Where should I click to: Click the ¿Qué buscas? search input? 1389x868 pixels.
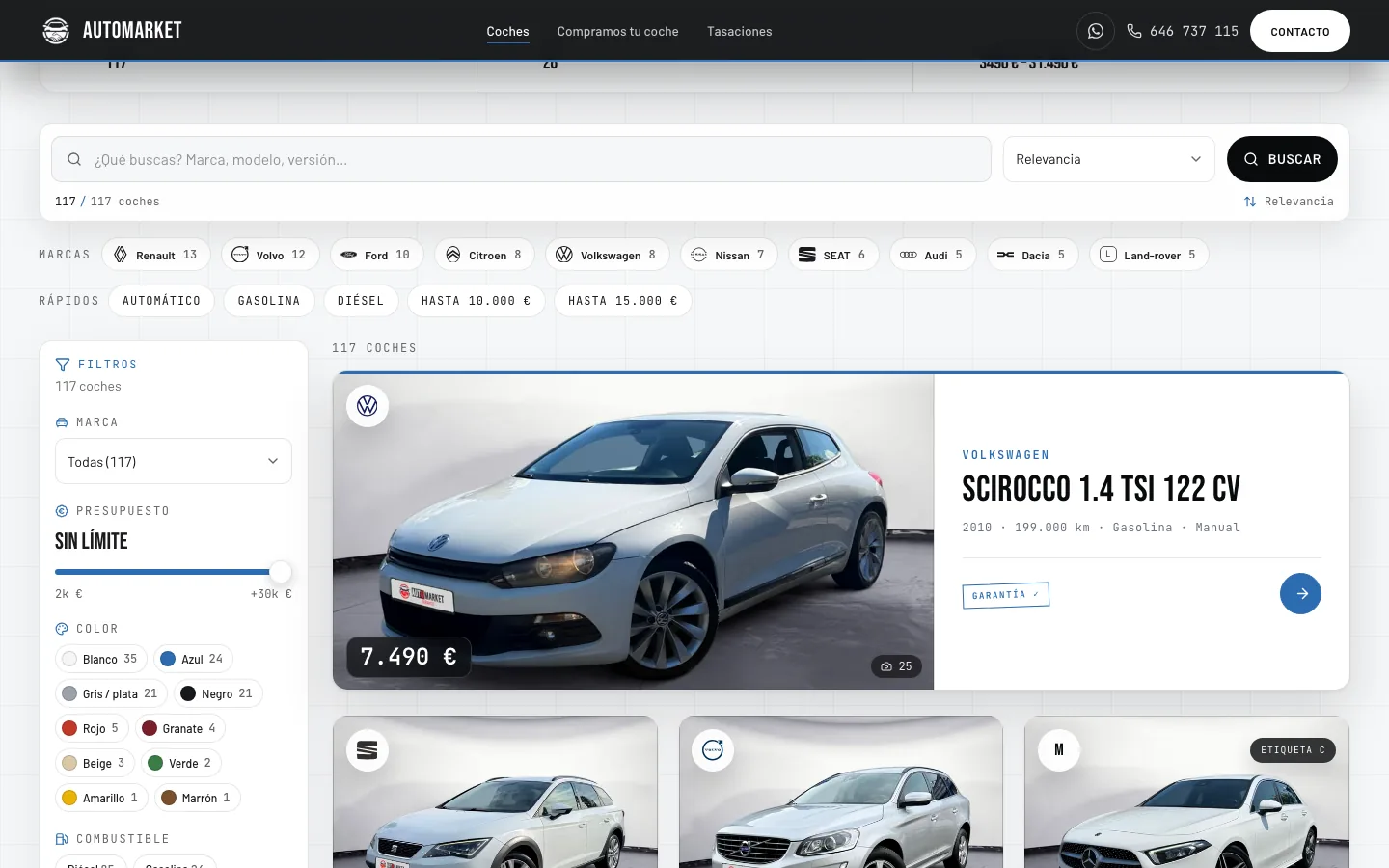(x=521, y=159)
